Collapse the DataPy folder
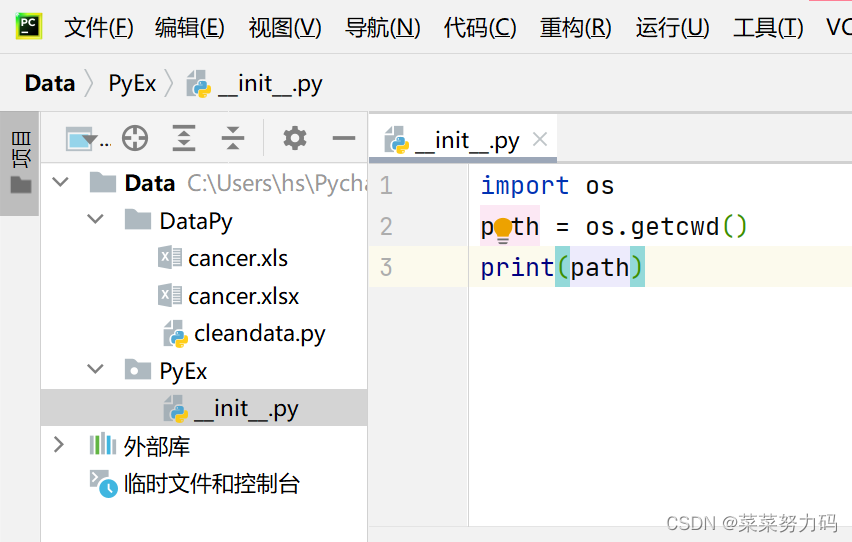The image size is (852, 542). 95,220
